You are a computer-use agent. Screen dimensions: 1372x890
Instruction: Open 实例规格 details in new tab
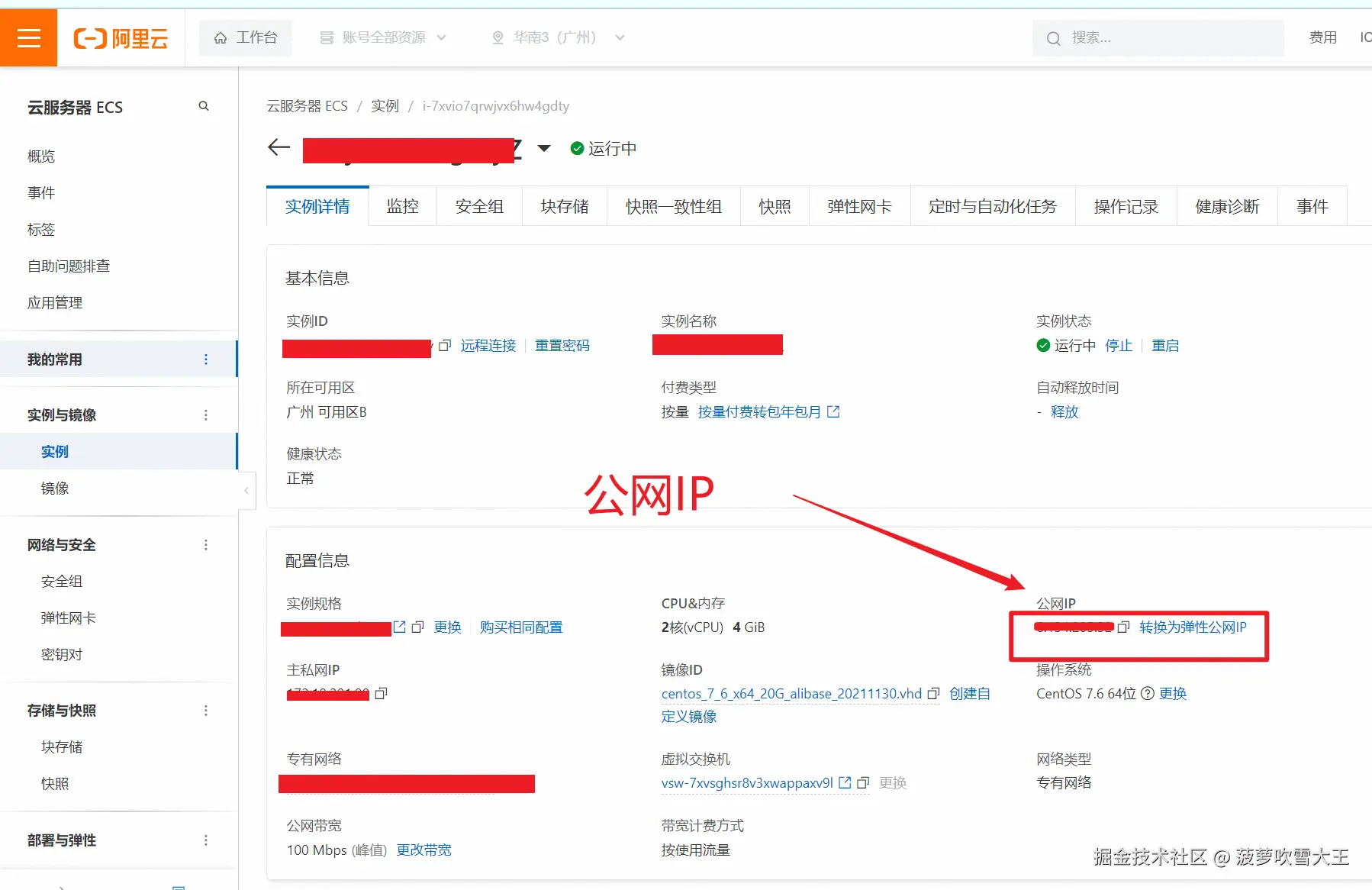399,627
